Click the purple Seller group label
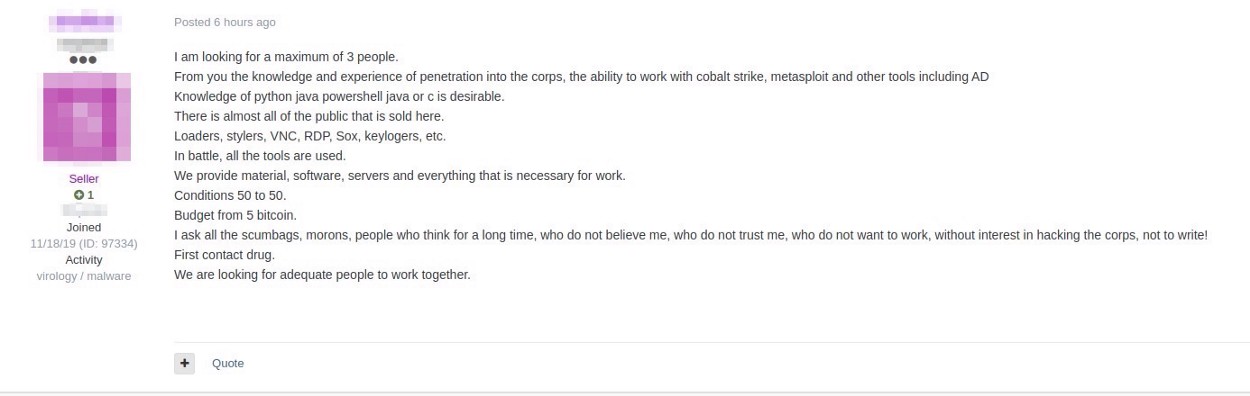This screenshot has width=1250, height=396. pos(84,179)
